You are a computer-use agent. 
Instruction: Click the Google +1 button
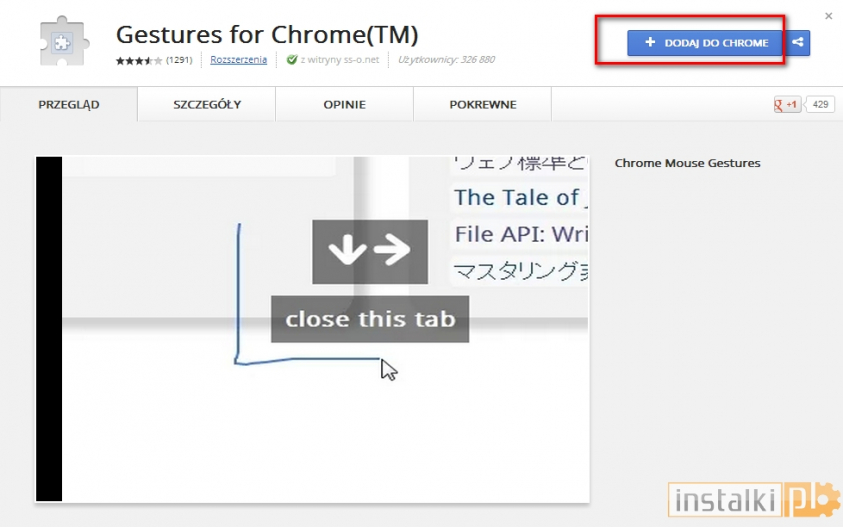(787, 104)
